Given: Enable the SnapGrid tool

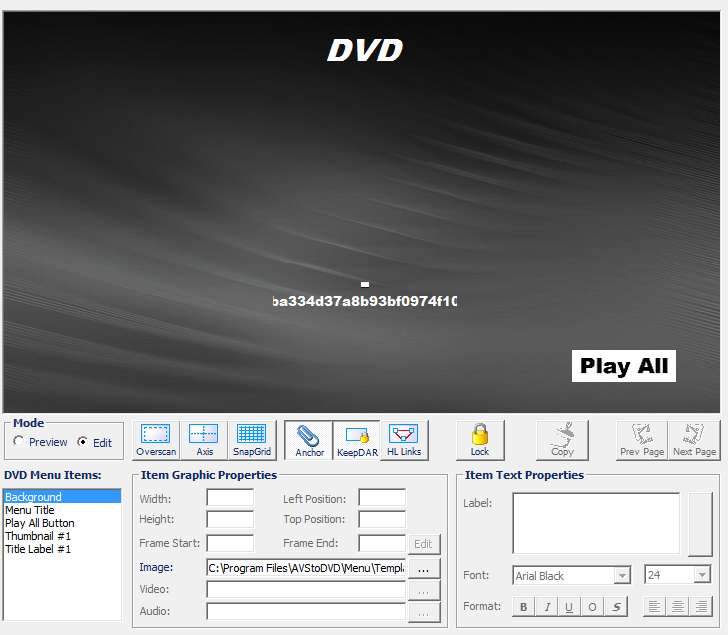Looking at the screenshot, I should click(252, 440).
